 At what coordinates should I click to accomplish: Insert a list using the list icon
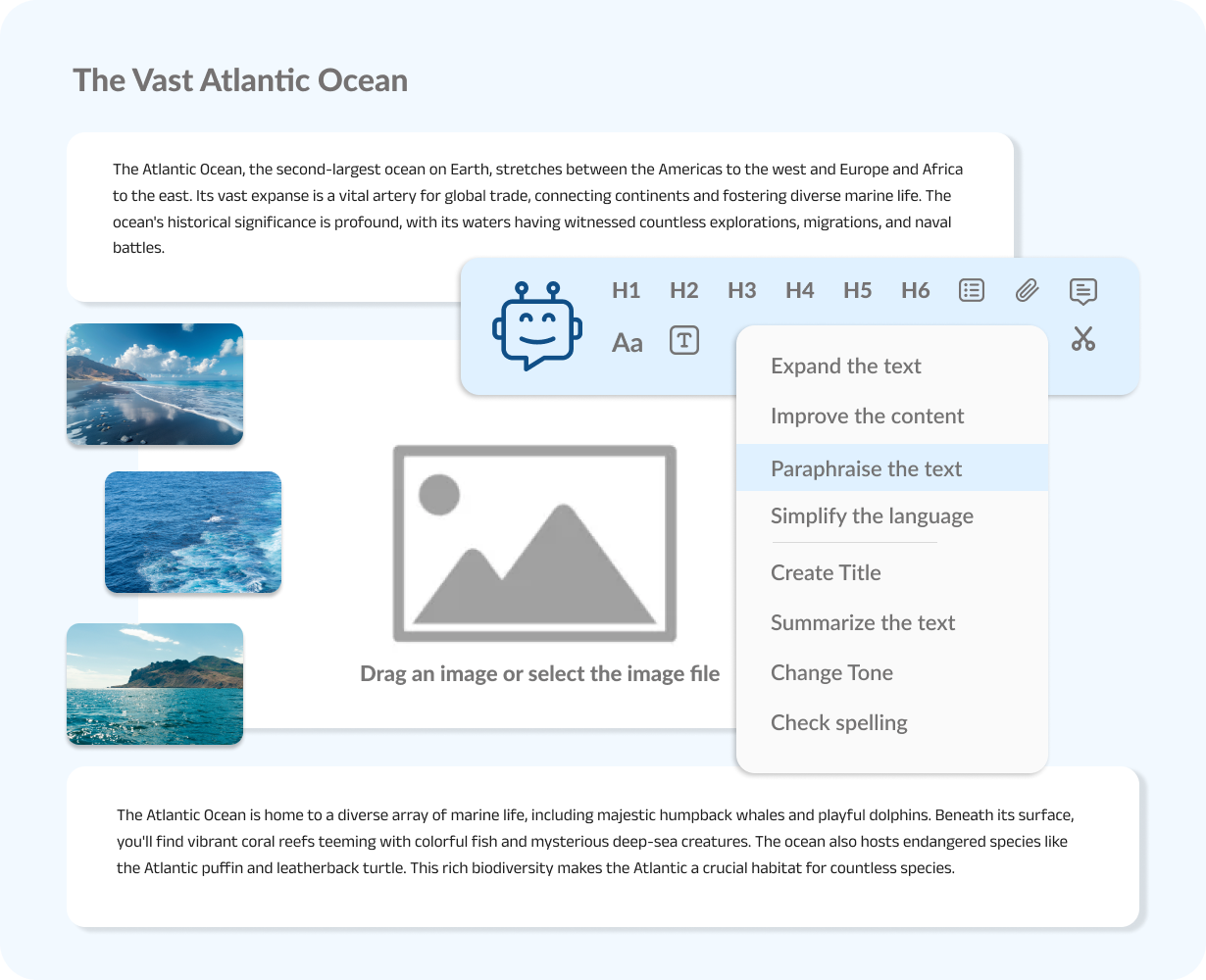point(971,290)
